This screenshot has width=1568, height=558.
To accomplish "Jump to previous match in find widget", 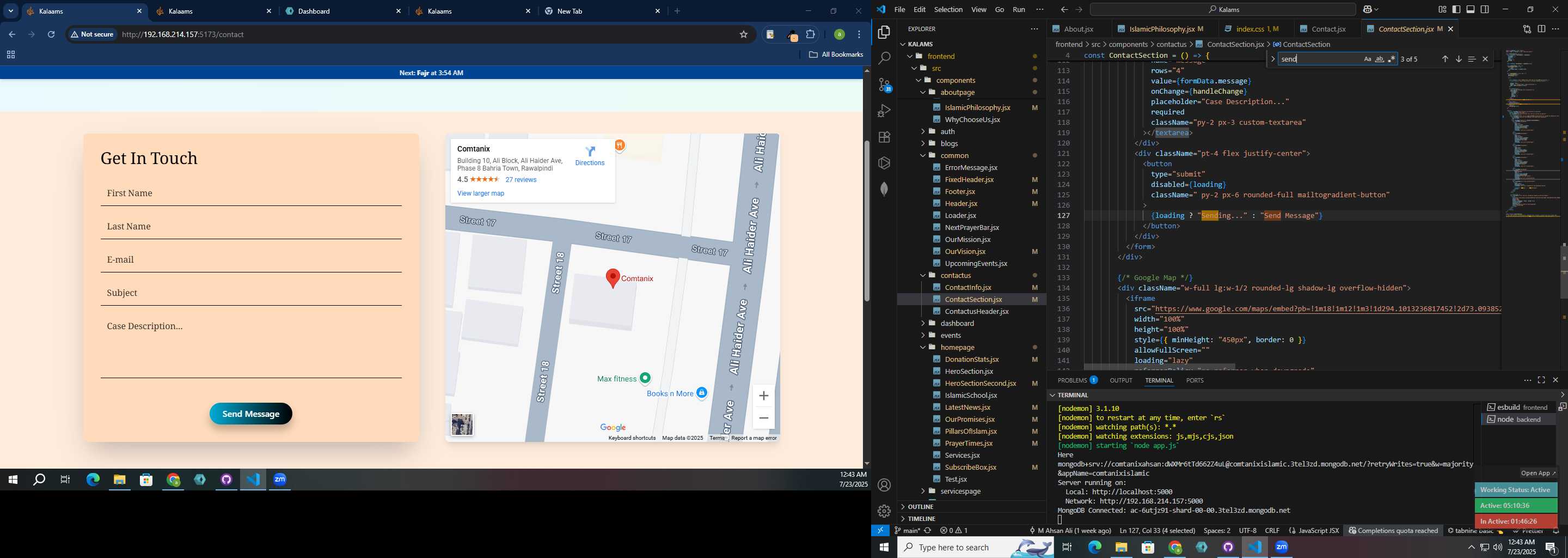I will [1444, 59].
